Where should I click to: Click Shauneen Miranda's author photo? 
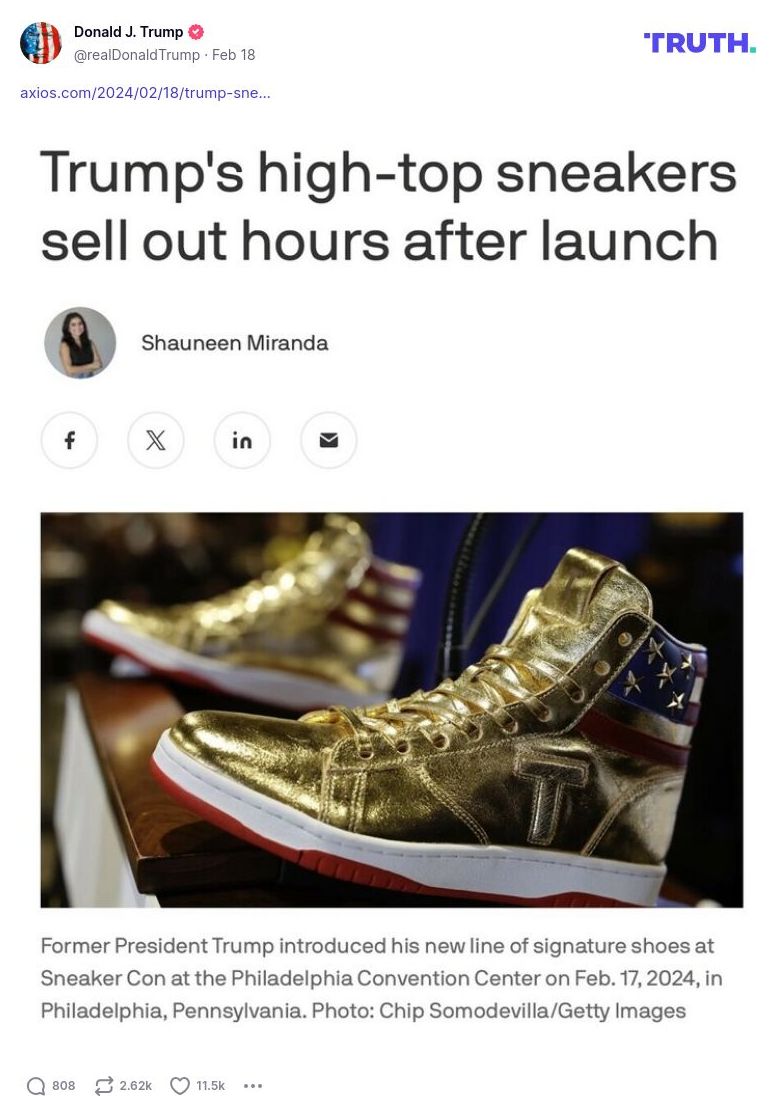(x=80, y=342)
